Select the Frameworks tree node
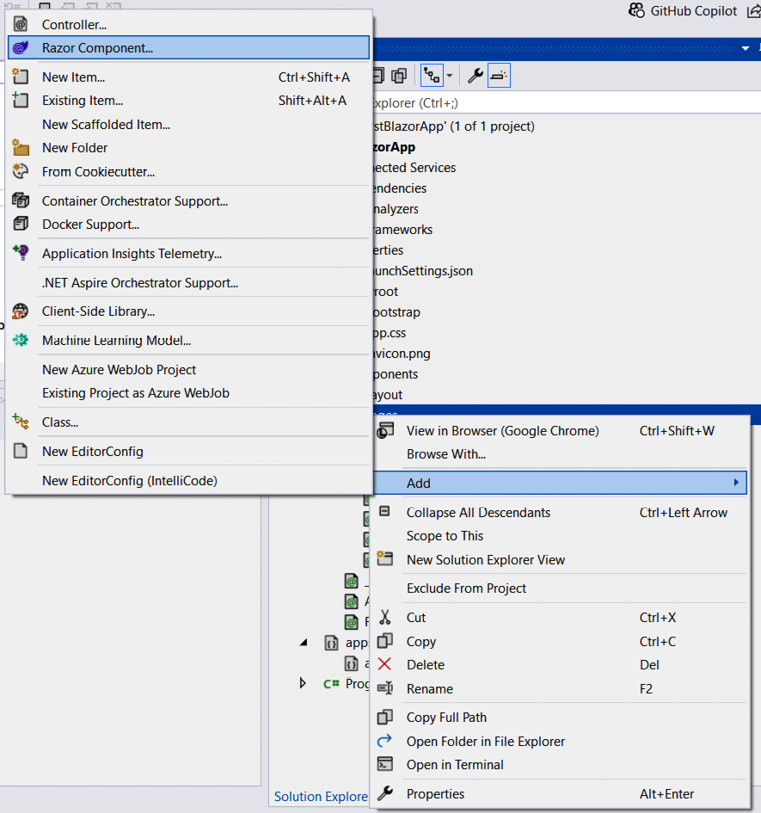Screen dimensions: 761x813 pyautogui.click(x=402, y=229)
